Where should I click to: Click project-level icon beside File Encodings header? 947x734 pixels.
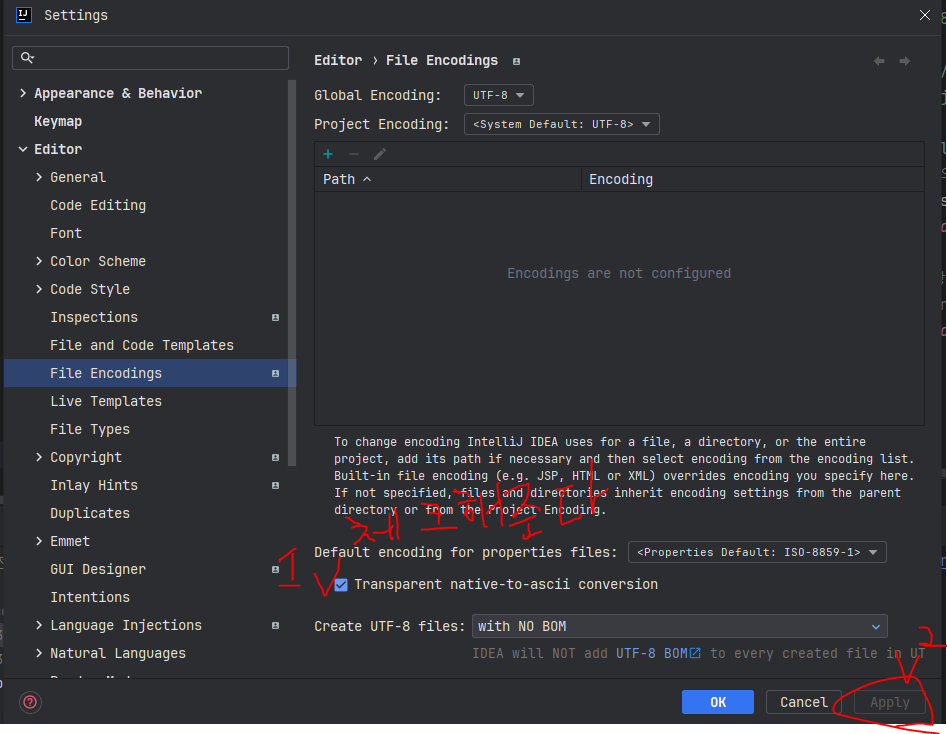point(516,61)
